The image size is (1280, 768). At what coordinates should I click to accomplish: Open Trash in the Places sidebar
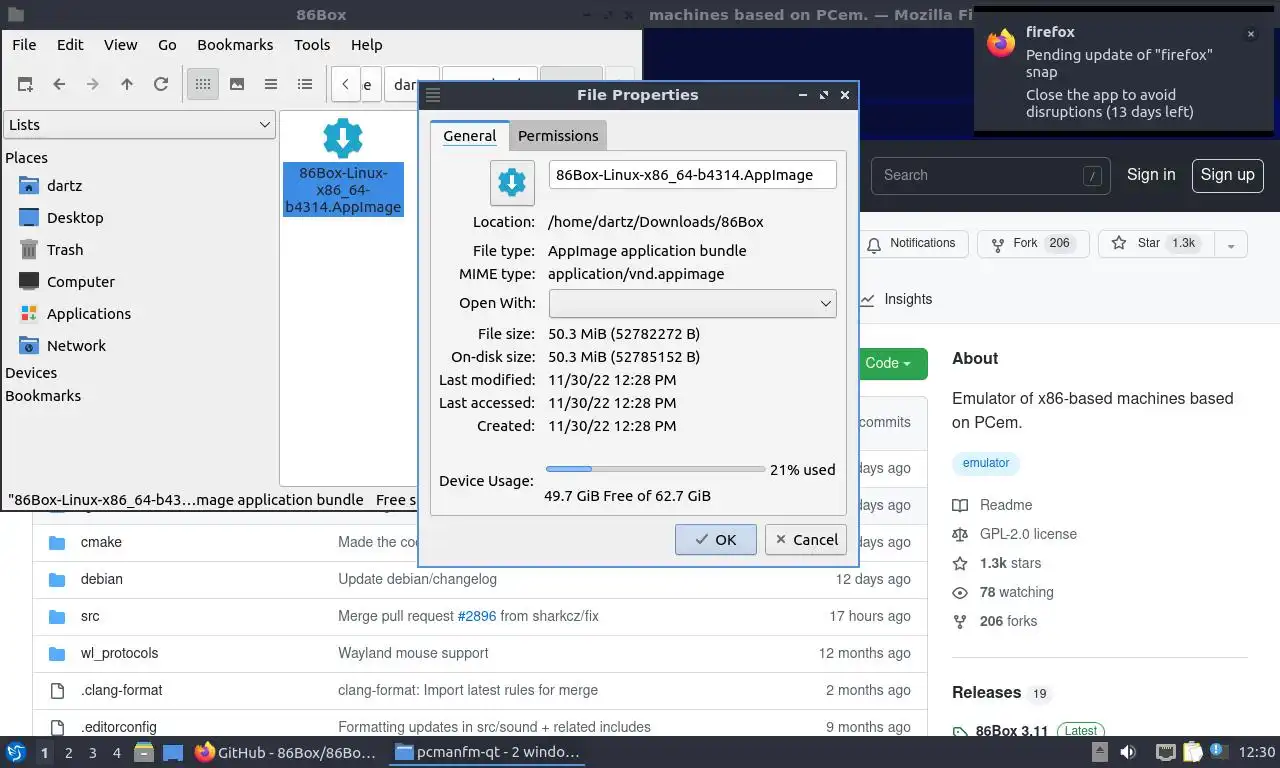point(65,249)
